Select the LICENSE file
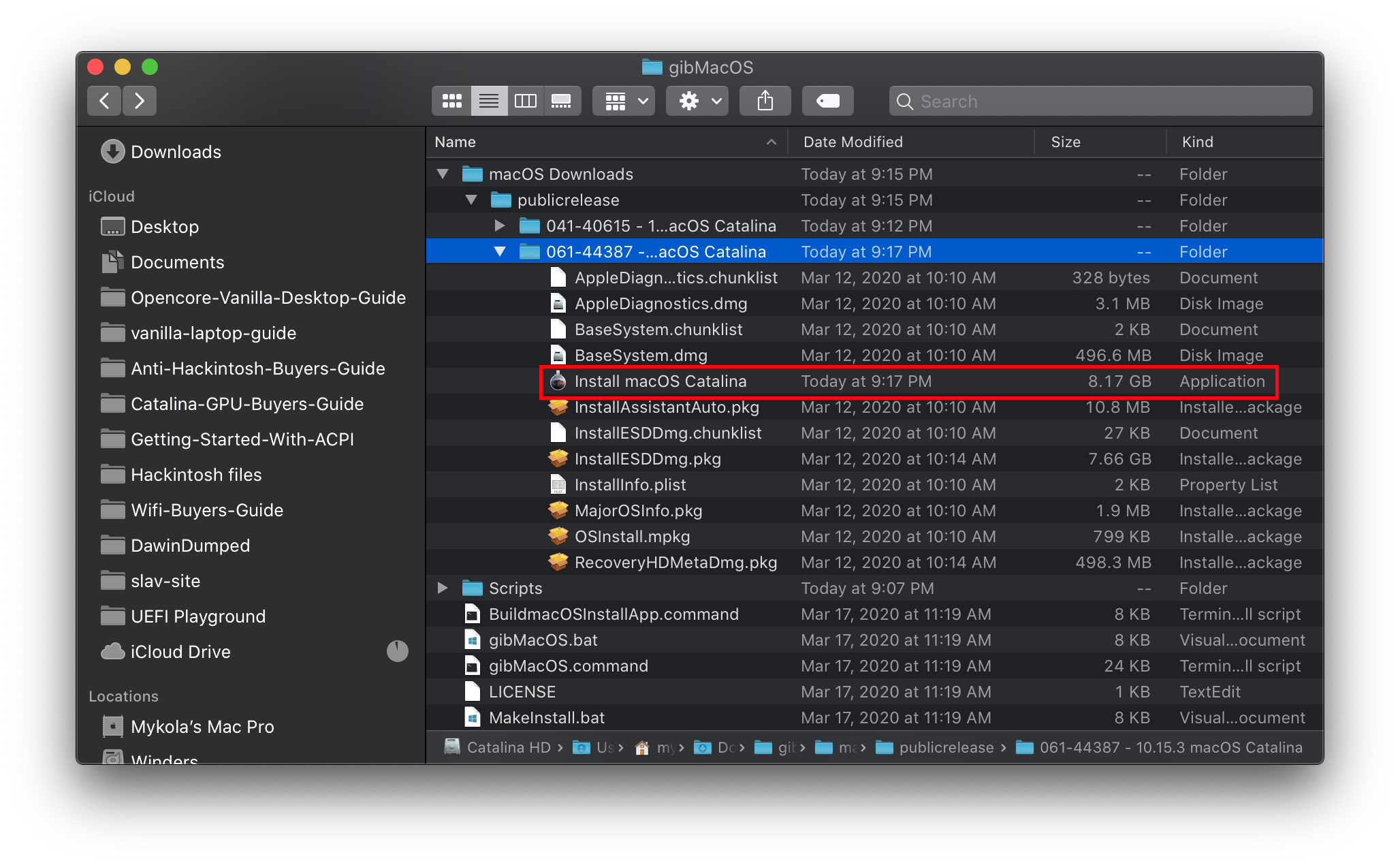The width and height of the screenshot is (1400, 865). coord(874,691)
